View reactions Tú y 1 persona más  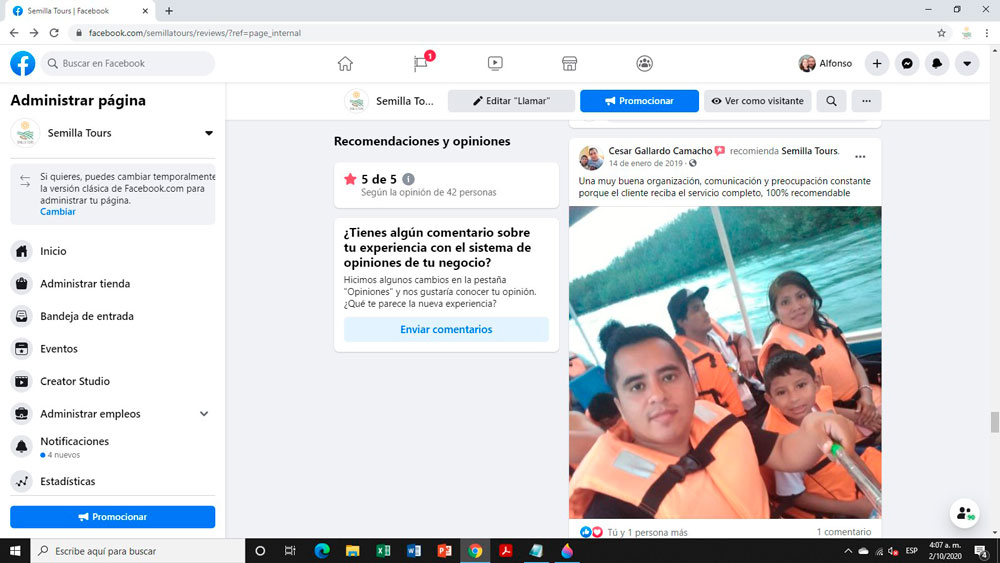[647, 532]
